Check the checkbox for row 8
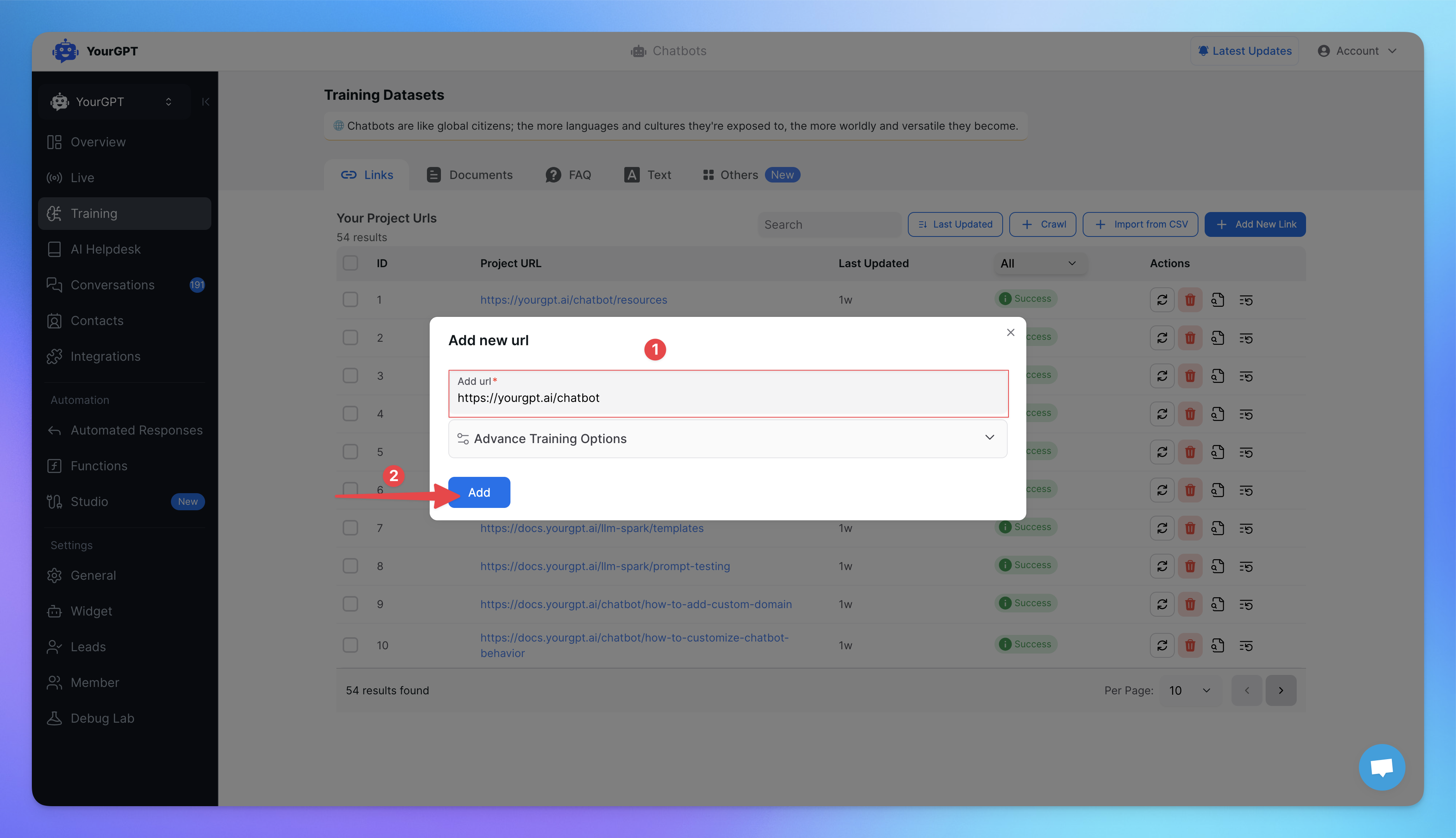The height and width of the screenshot is (838, 1456). (350, 566)
